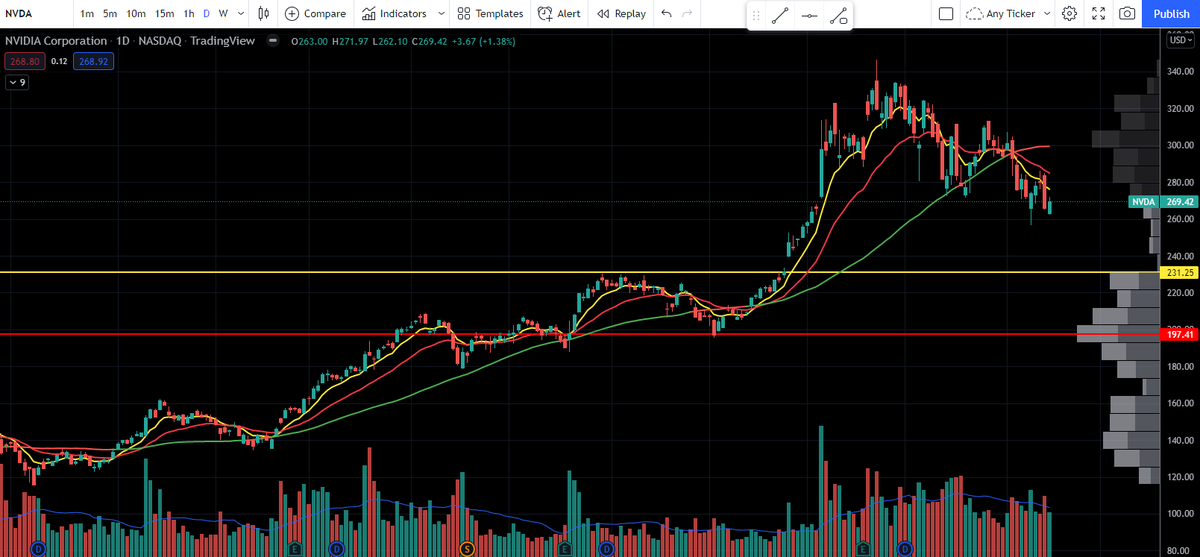Image resolution: width=1200 pixels, height=557 pixels.
Task: Enter fullscreen mode
Action: coord(1098,14)
